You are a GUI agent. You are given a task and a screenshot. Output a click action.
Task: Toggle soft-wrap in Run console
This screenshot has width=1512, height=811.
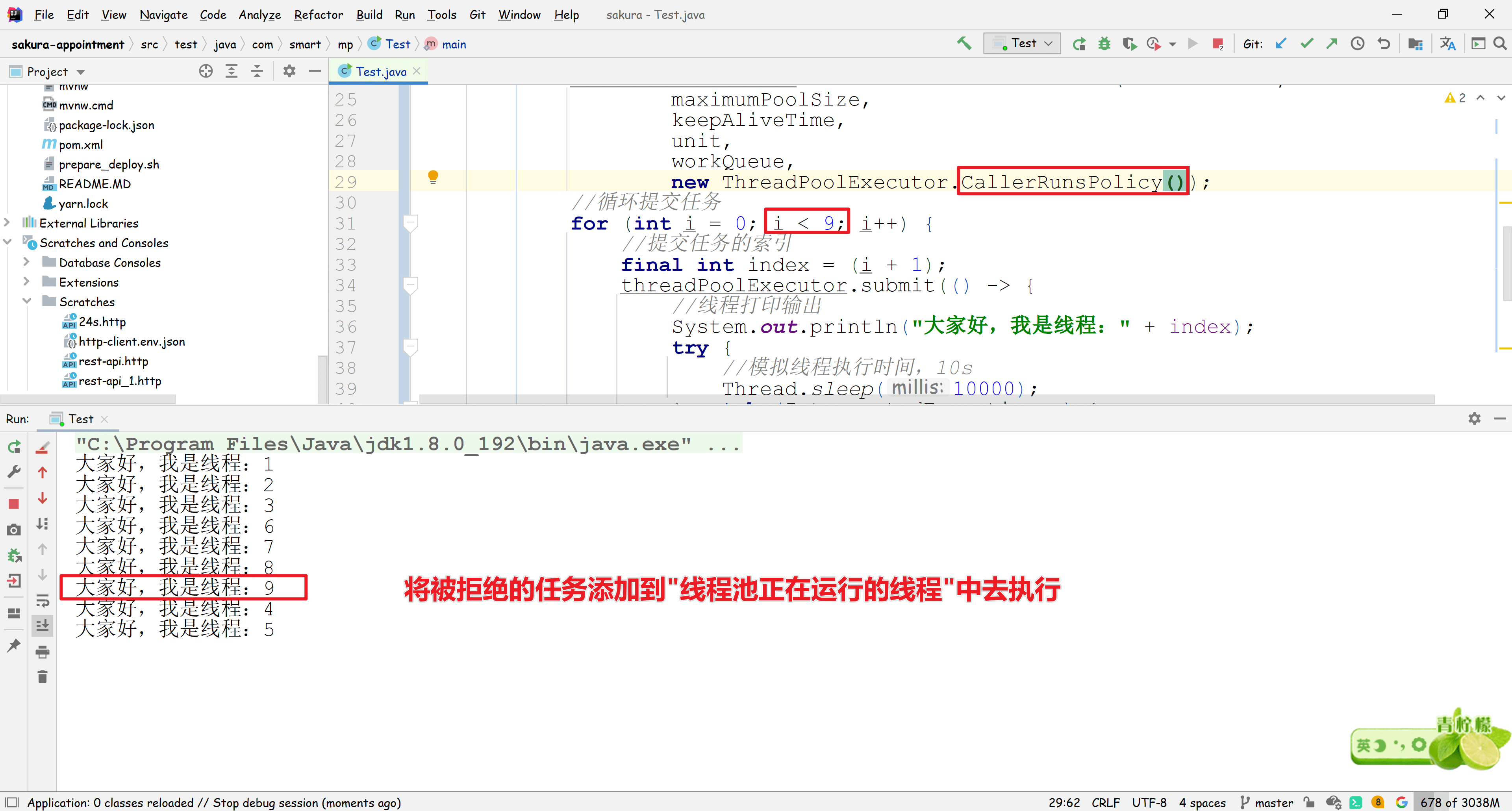coord(42,600)
